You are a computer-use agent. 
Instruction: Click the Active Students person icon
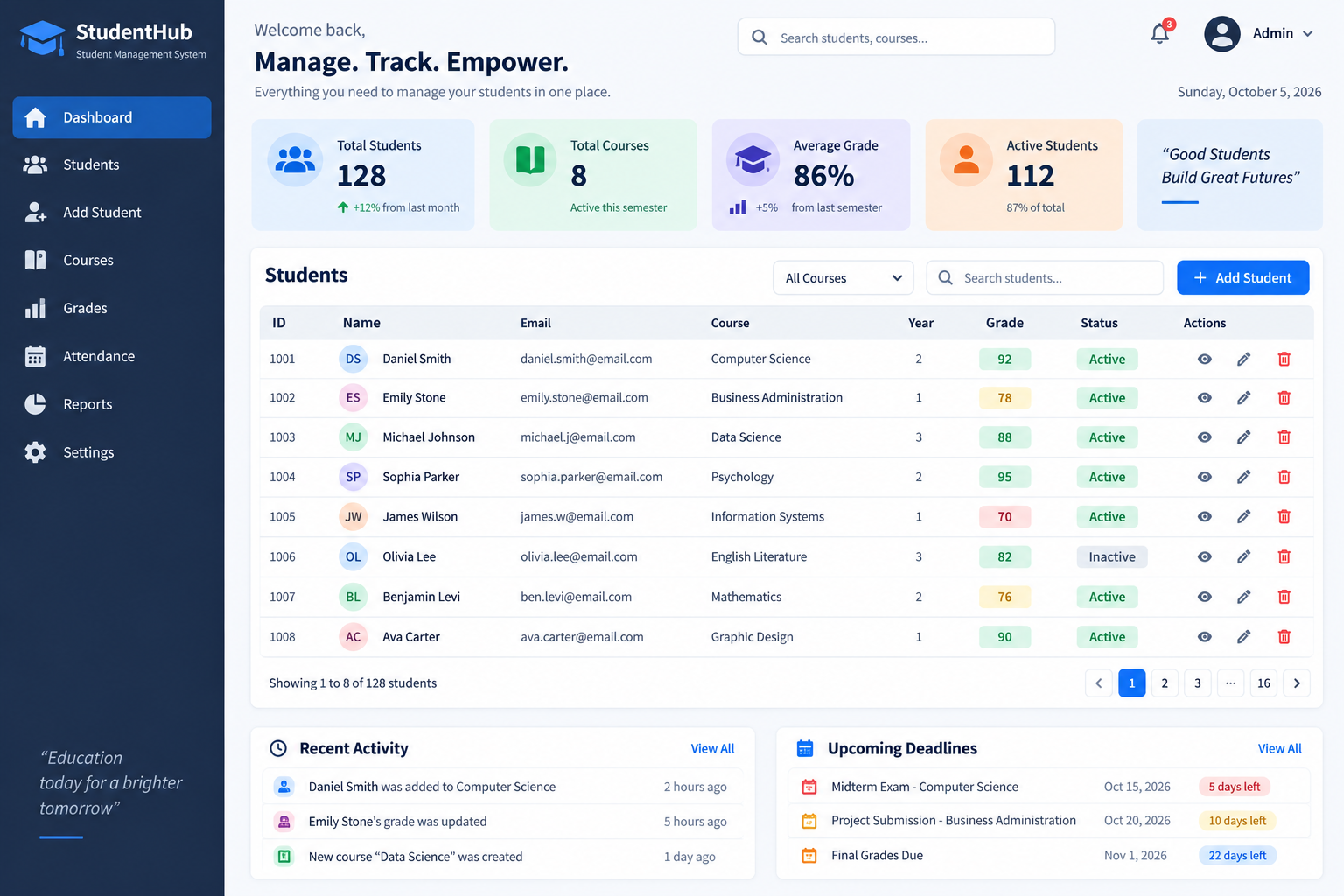pos(966,159)
